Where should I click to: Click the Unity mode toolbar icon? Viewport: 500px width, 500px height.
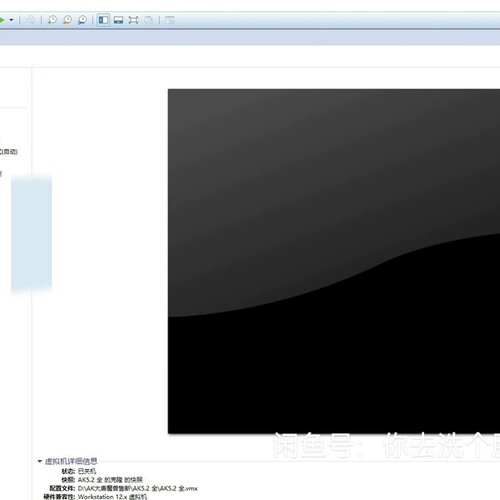pyautogui.click(x=148, y=20)
